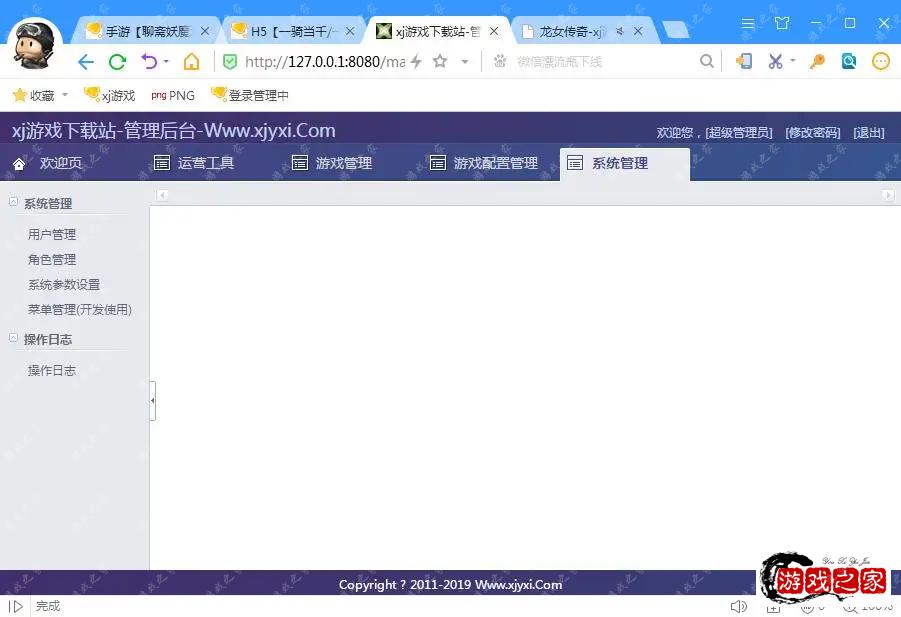
Task: Click the lightning speed-mode icon in address bar
Action: (418, 61)
